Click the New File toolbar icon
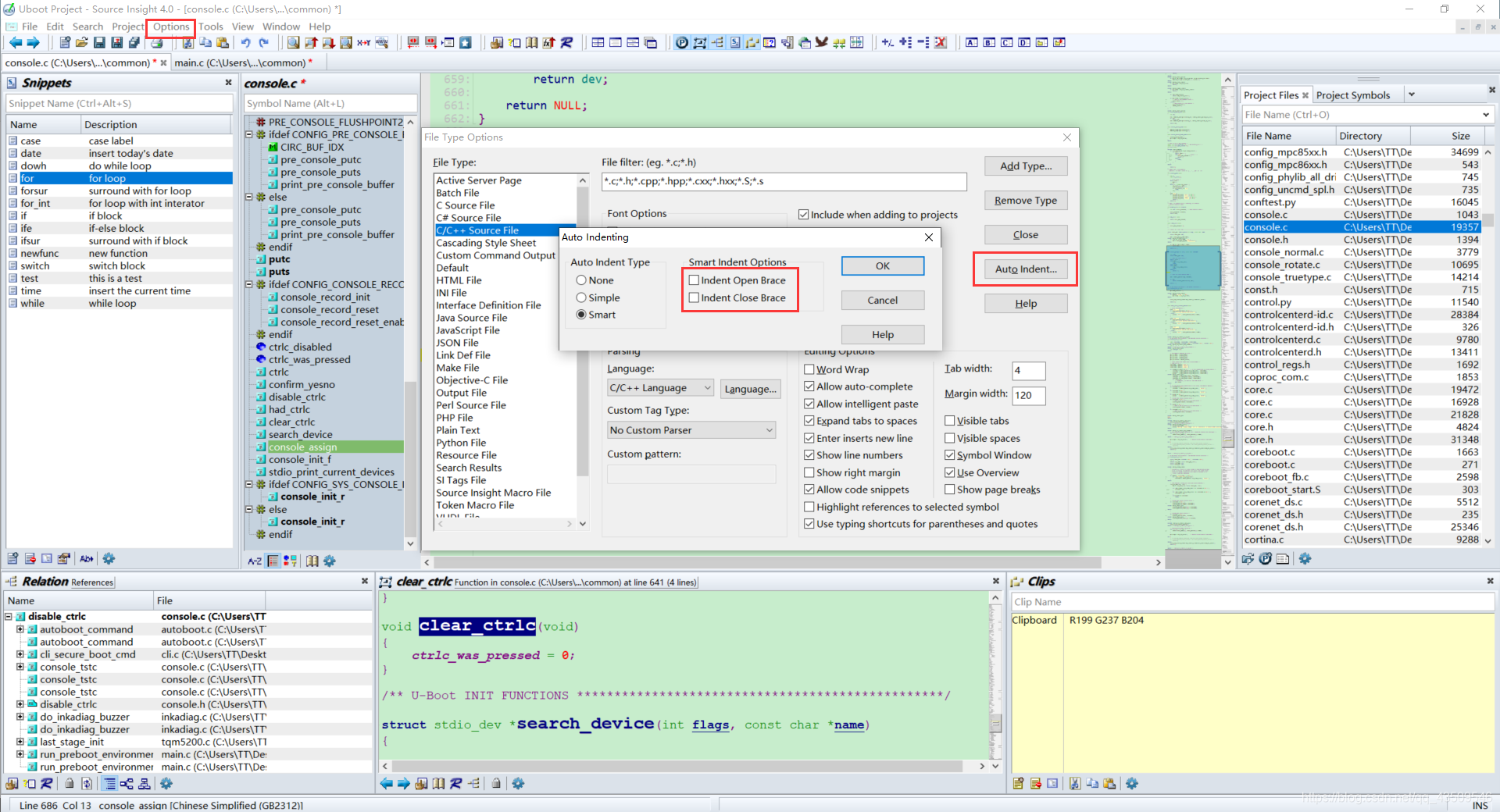 (65, 43)
